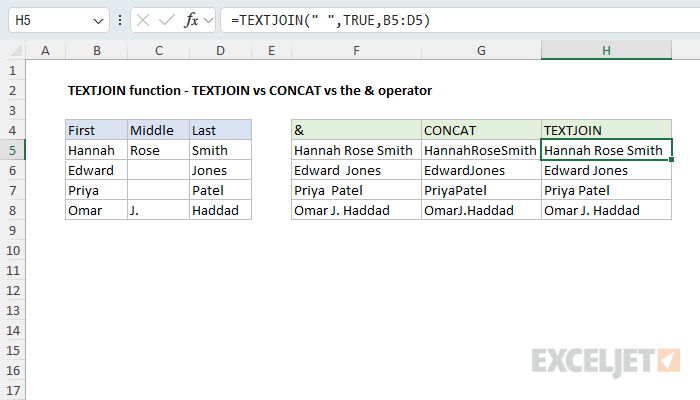The width and height of the screenshot is (700, 400).
Task: Select row 8 header
Action: (x=12, y=210)
